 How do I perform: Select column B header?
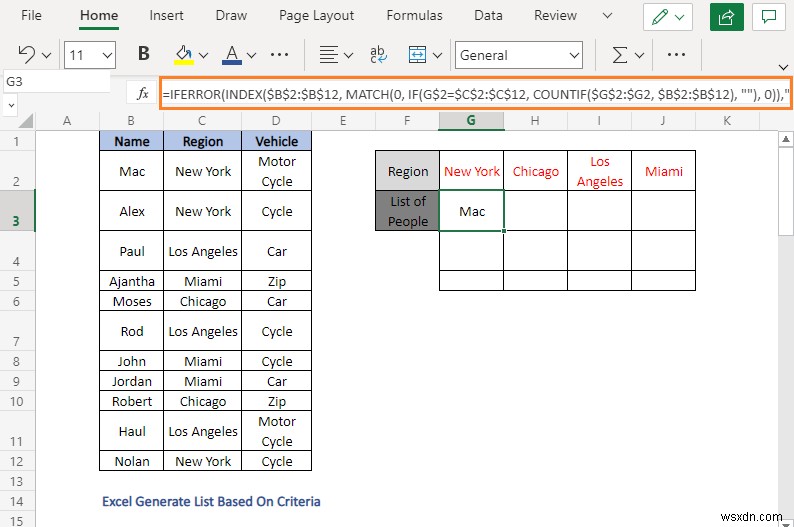coord(131,120)
